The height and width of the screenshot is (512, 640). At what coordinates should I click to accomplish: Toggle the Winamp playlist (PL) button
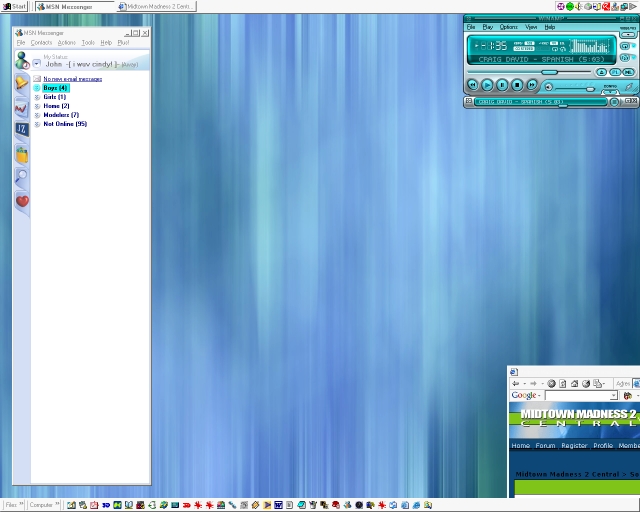[x=615, y=72]
